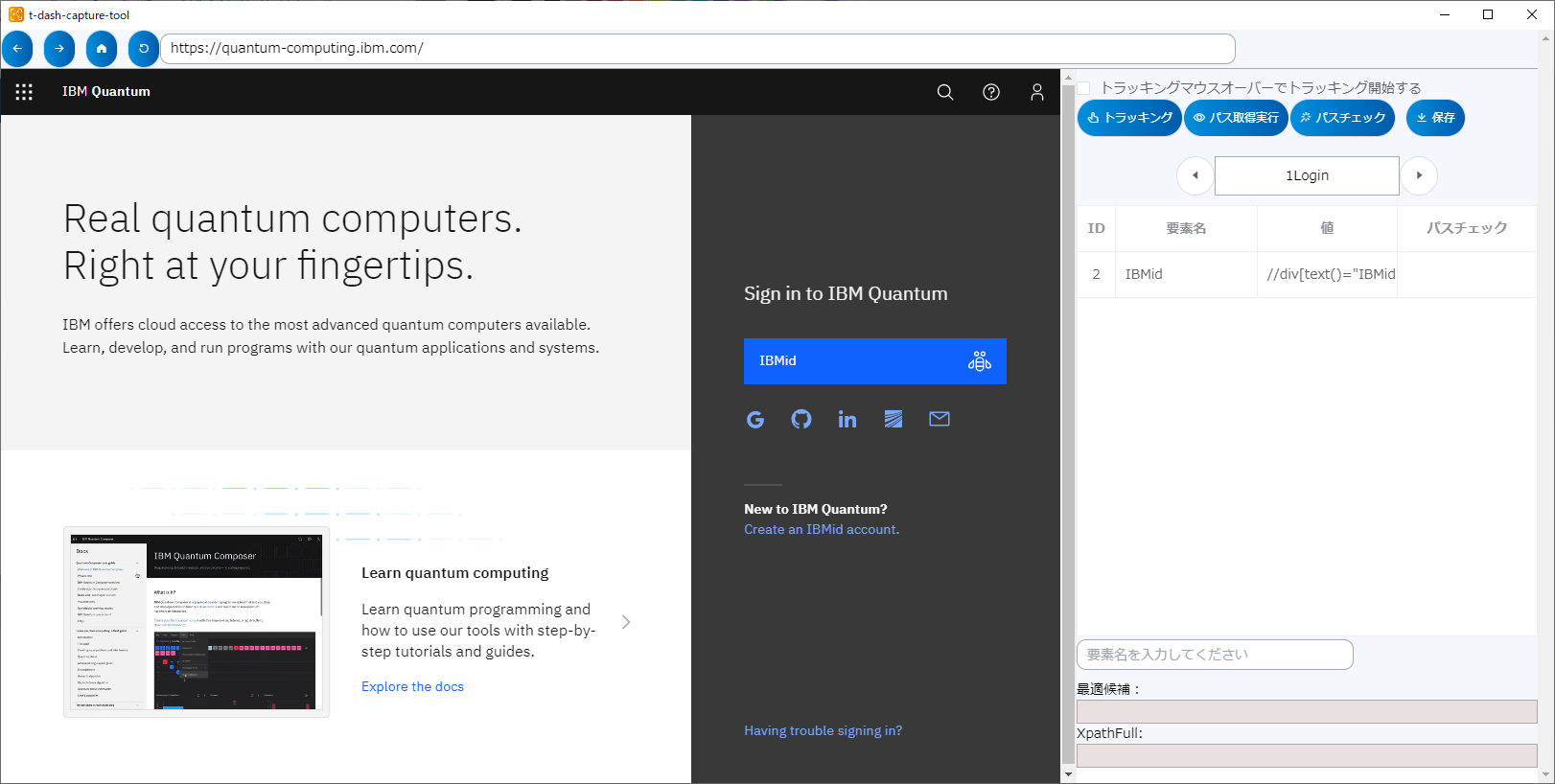Click the パスチェック column header
This screenshot has height=784, width=1555.
coord(1467,228)
